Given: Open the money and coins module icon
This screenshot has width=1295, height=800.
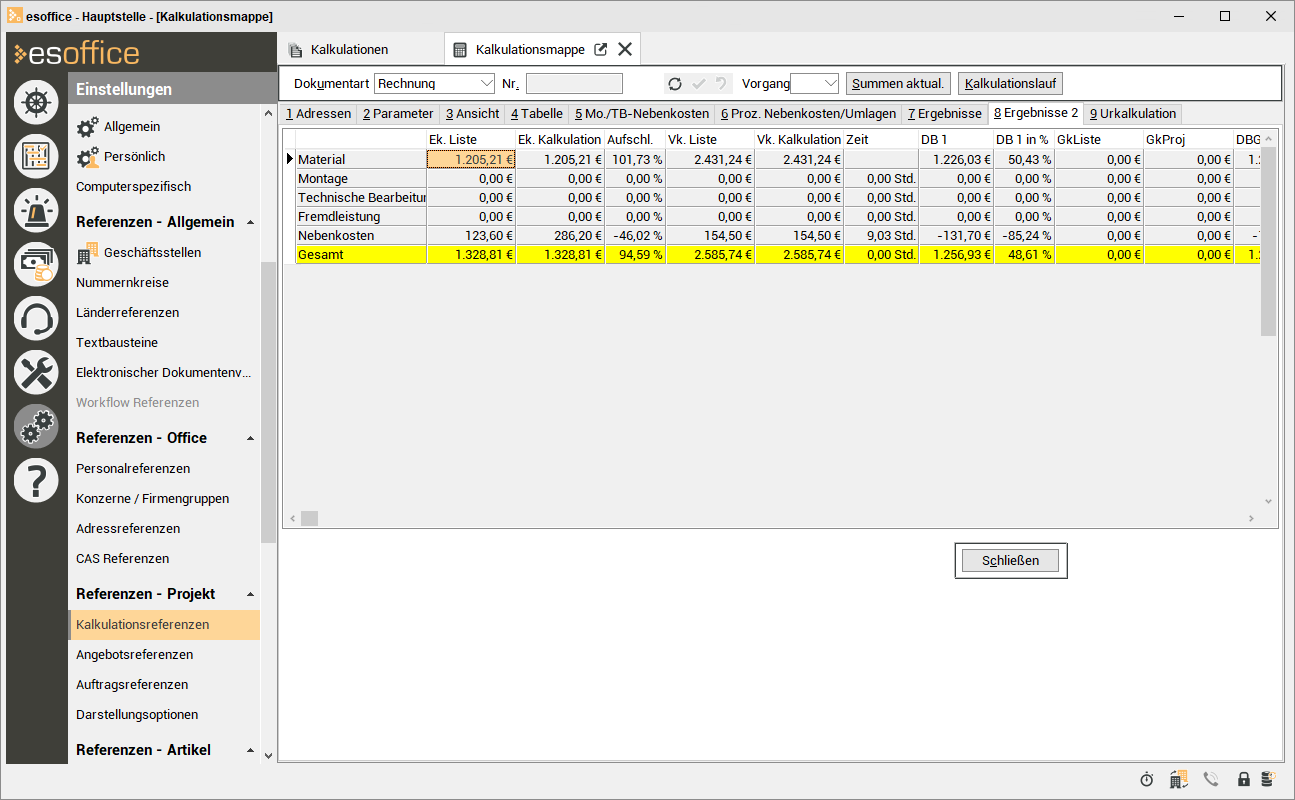Looking at the screenshot, I should [x=36, y=264].
